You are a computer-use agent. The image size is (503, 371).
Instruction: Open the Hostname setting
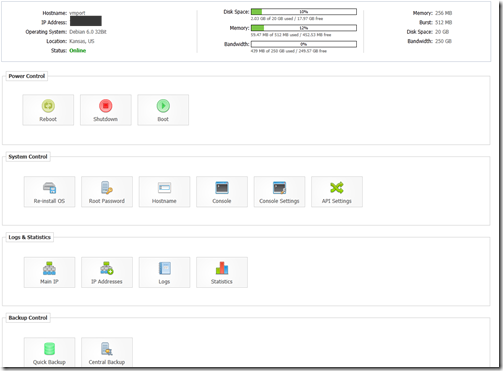point(164,192)
